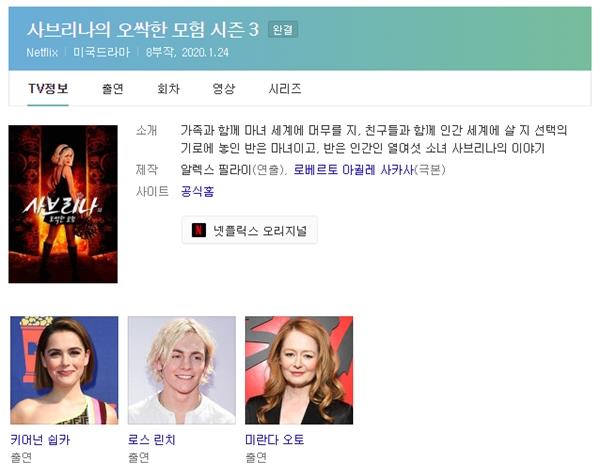This screenshot has width=600, height=466.
Task: Click the 소개 label
Action: point(147,130)
